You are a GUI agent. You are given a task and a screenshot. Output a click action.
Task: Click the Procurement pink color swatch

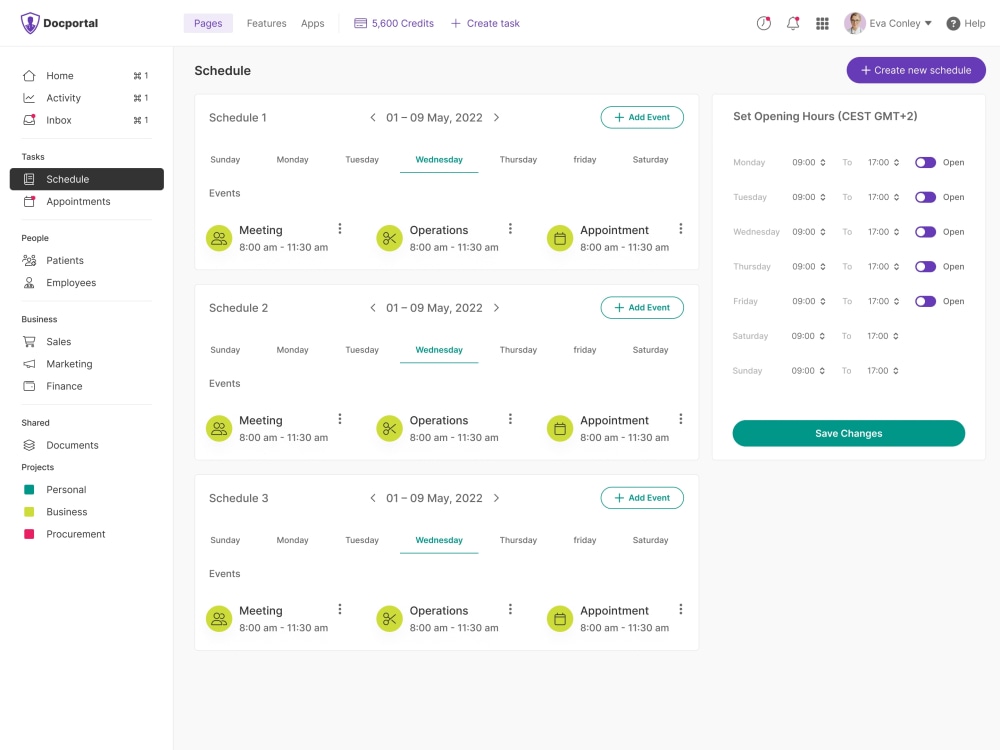(31, 533)
